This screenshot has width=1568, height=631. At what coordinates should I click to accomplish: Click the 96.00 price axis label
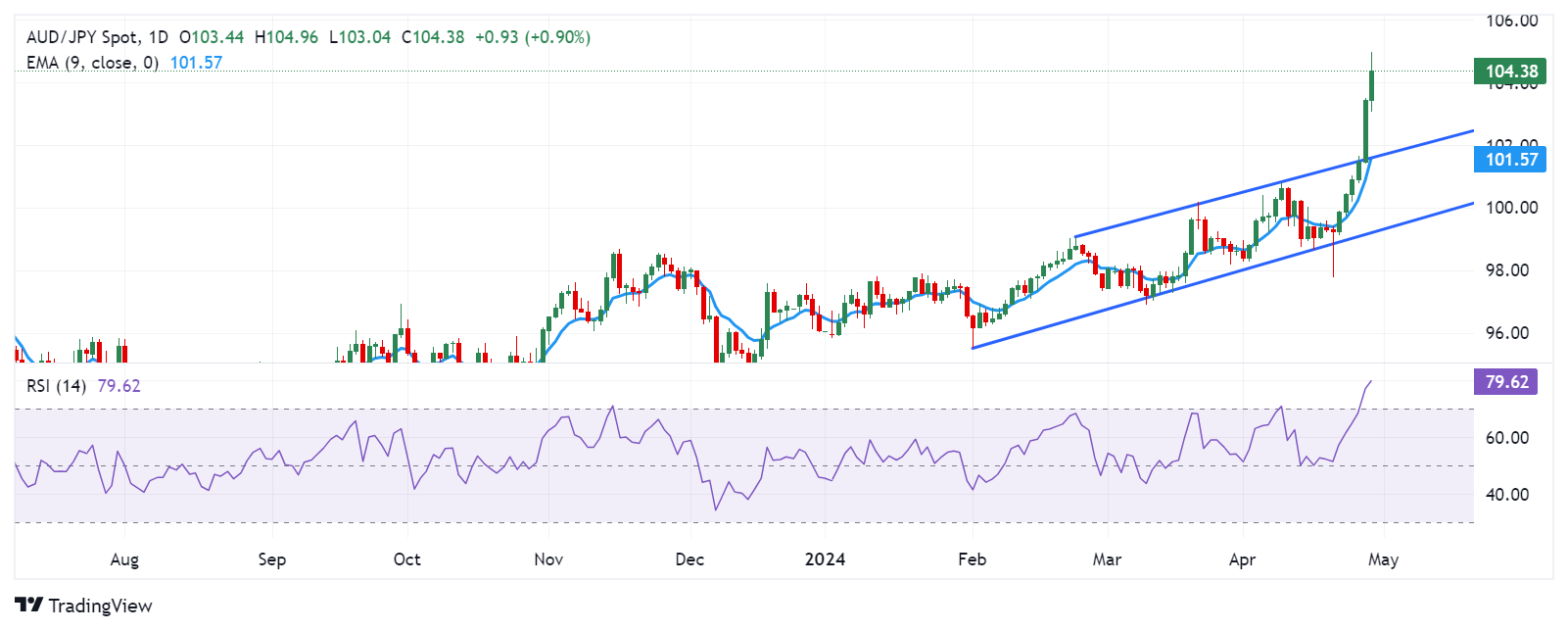click(x=1506, y=333)
